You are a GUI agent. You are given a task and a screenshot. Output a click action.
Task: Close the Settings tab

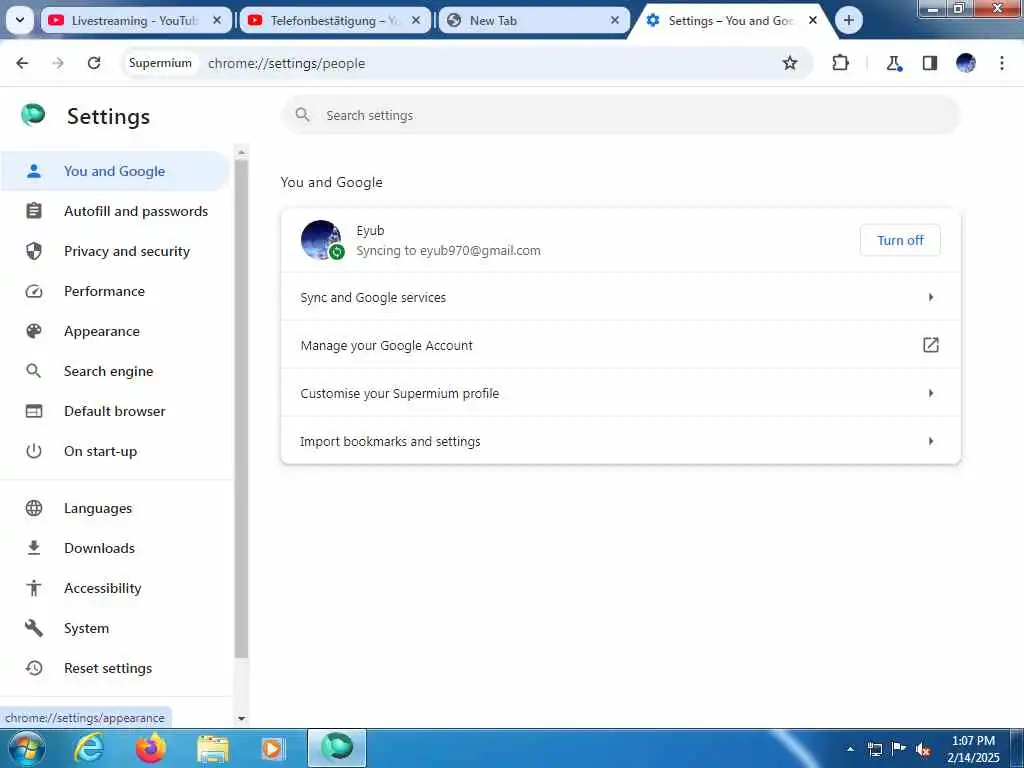pos(813,21)
